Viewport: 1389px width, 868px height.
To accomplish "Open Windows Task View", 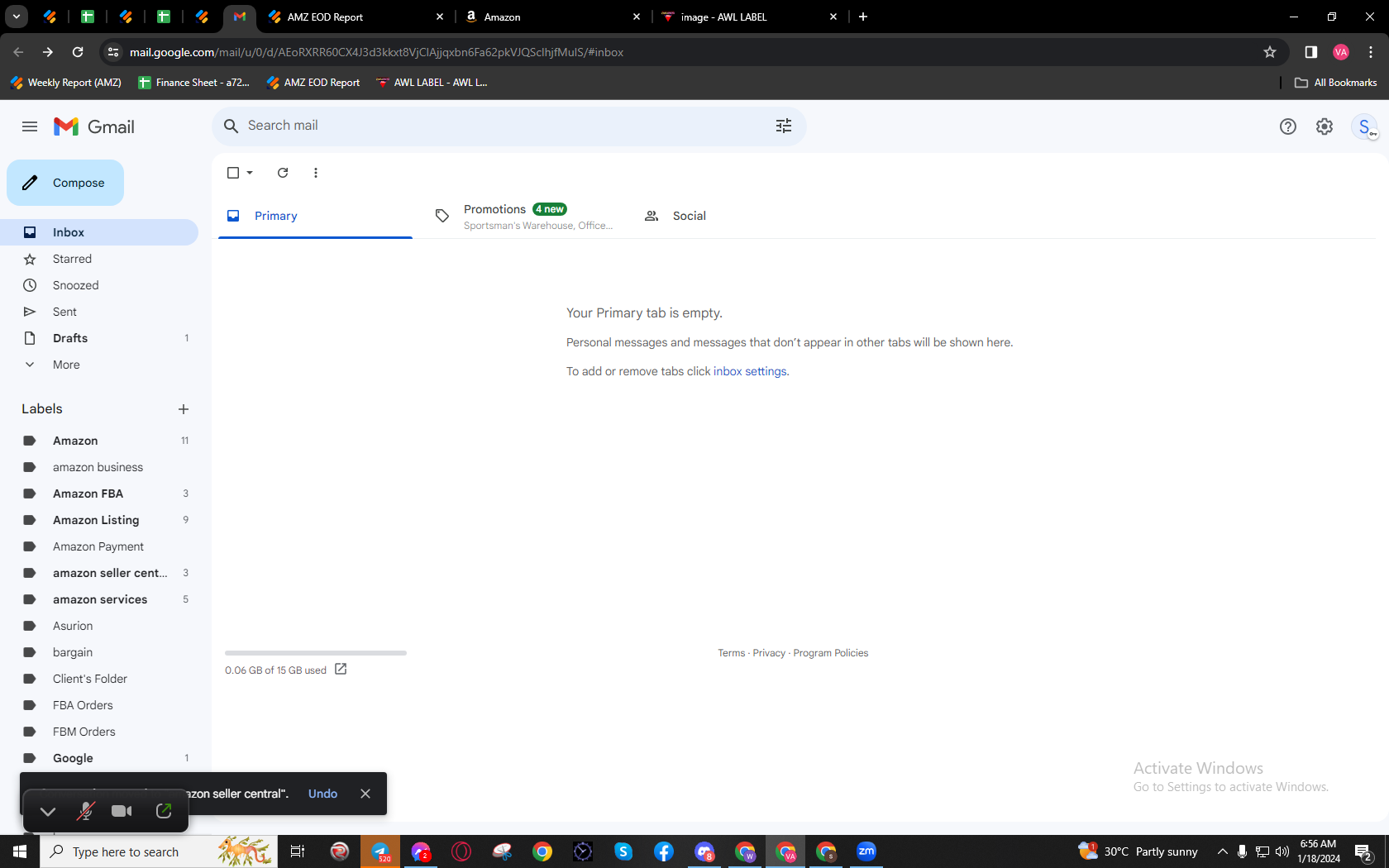I will tap(298, 851).
